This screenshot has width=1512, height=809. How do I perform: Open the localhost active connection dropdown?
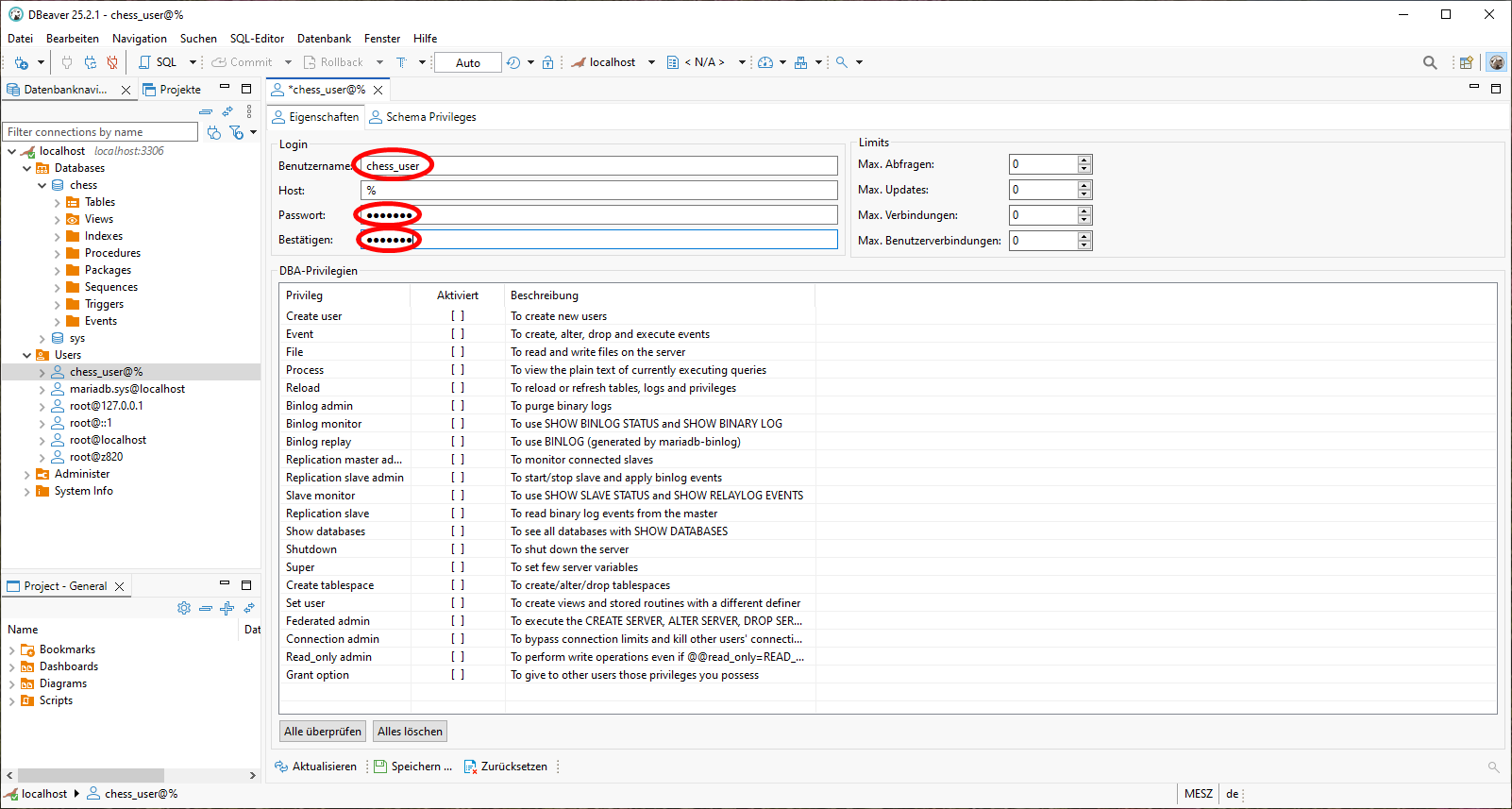[613, 62]
